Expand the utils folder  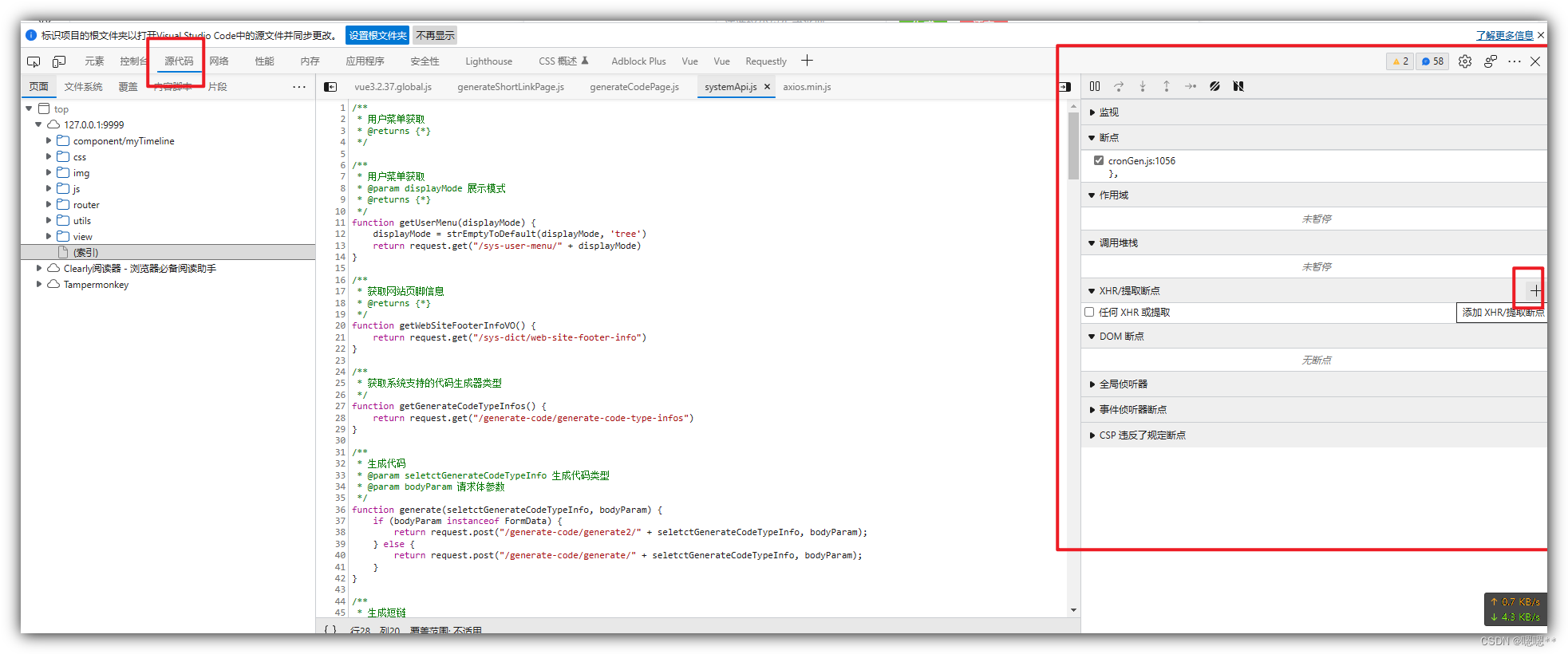pos(49,220)
